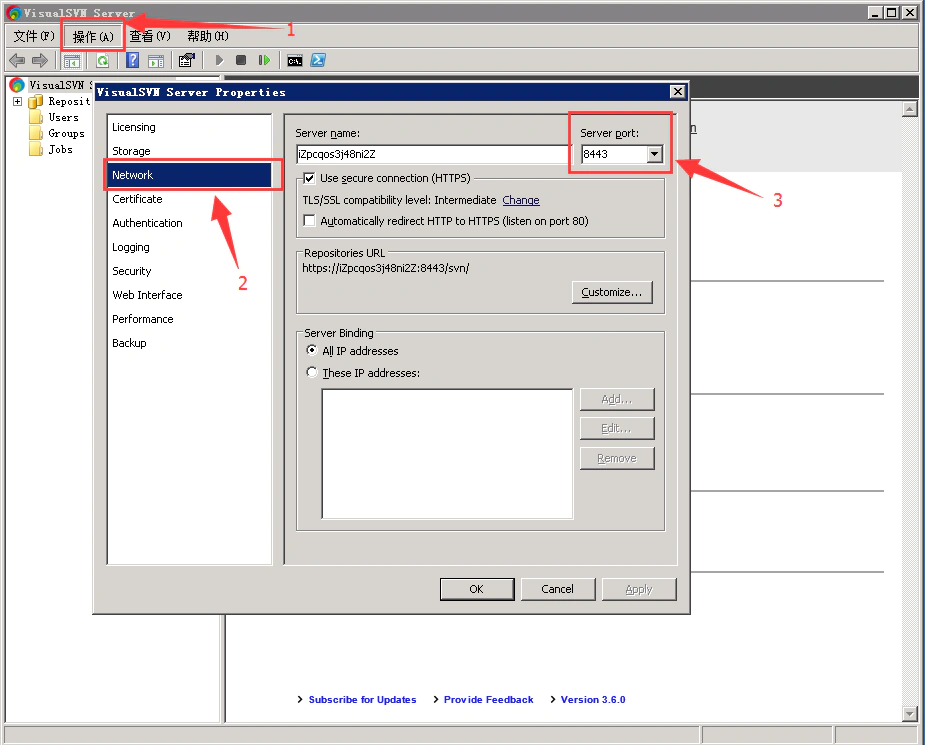Viewport: 925px width, 745px height.
Task: Click the Provide Feedback link
Action: click(x=488, y=700)
